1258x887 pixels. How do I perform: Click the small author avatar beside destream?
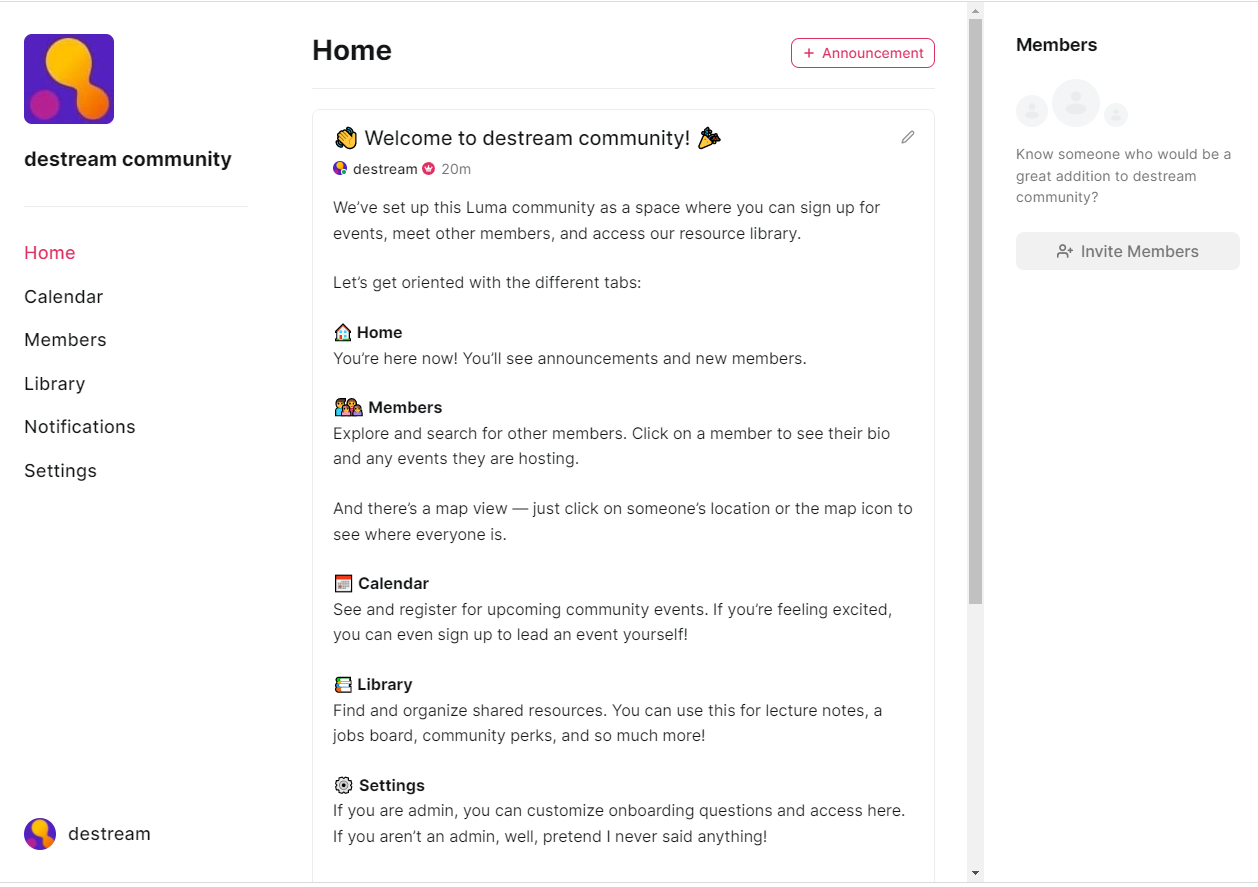coord(340,169)
